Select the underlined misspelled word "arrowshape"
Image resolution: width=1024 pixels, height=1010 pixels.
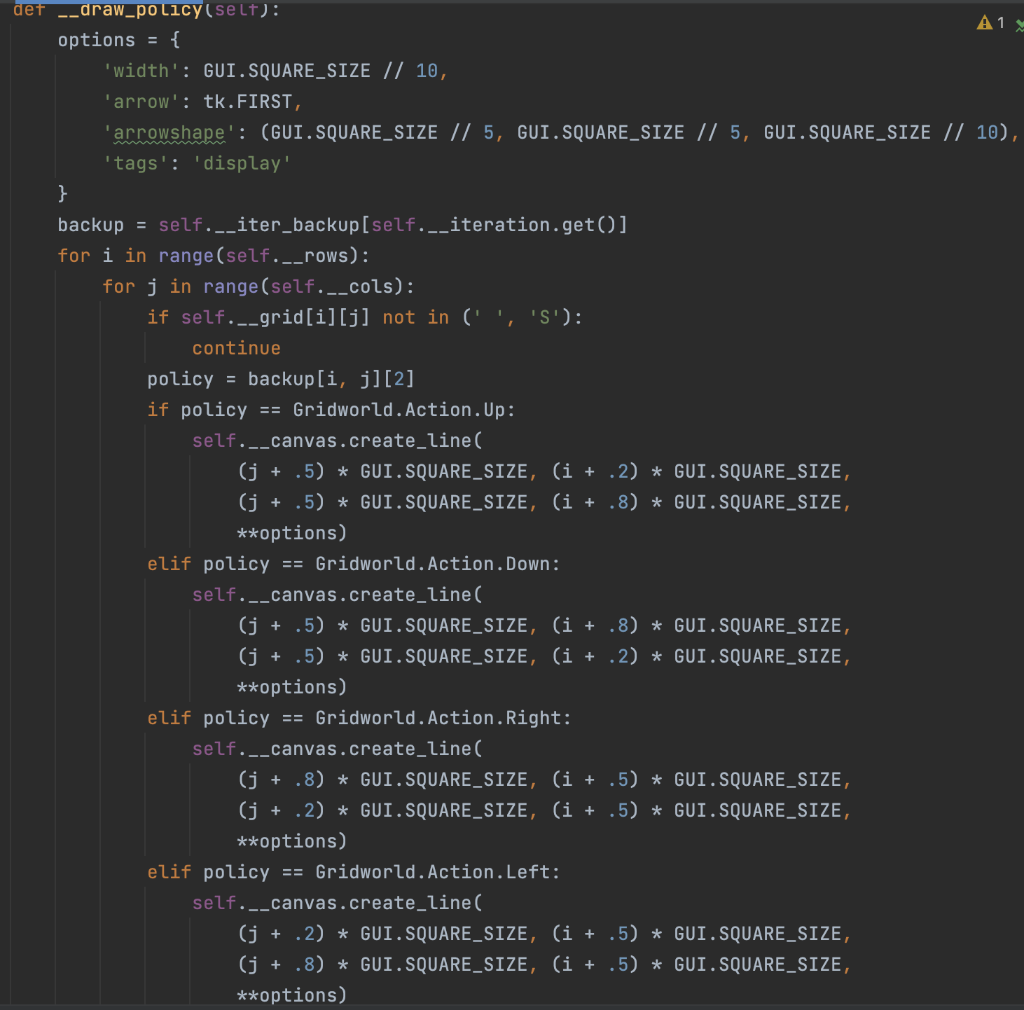(169, 132)
